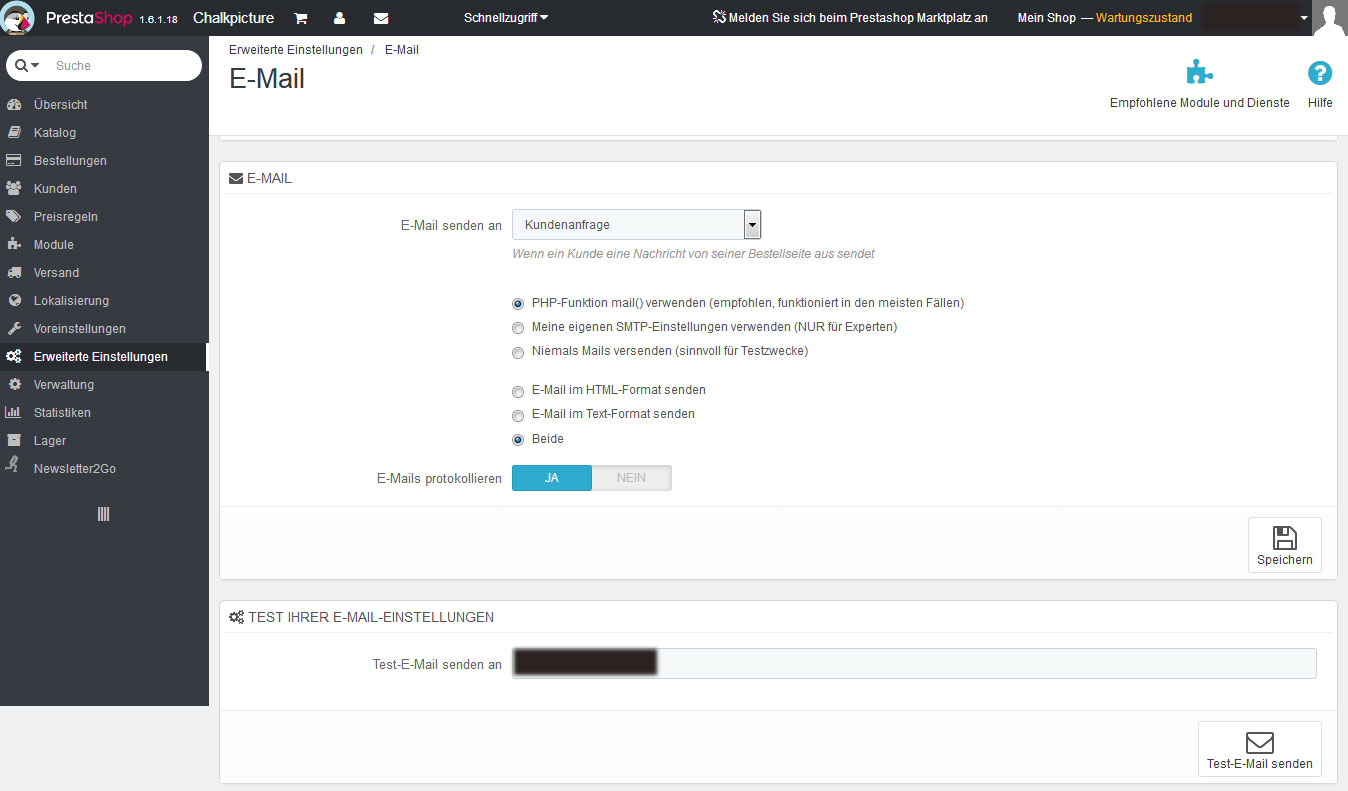Click the Preisregeln tag icon

point(14,216)
